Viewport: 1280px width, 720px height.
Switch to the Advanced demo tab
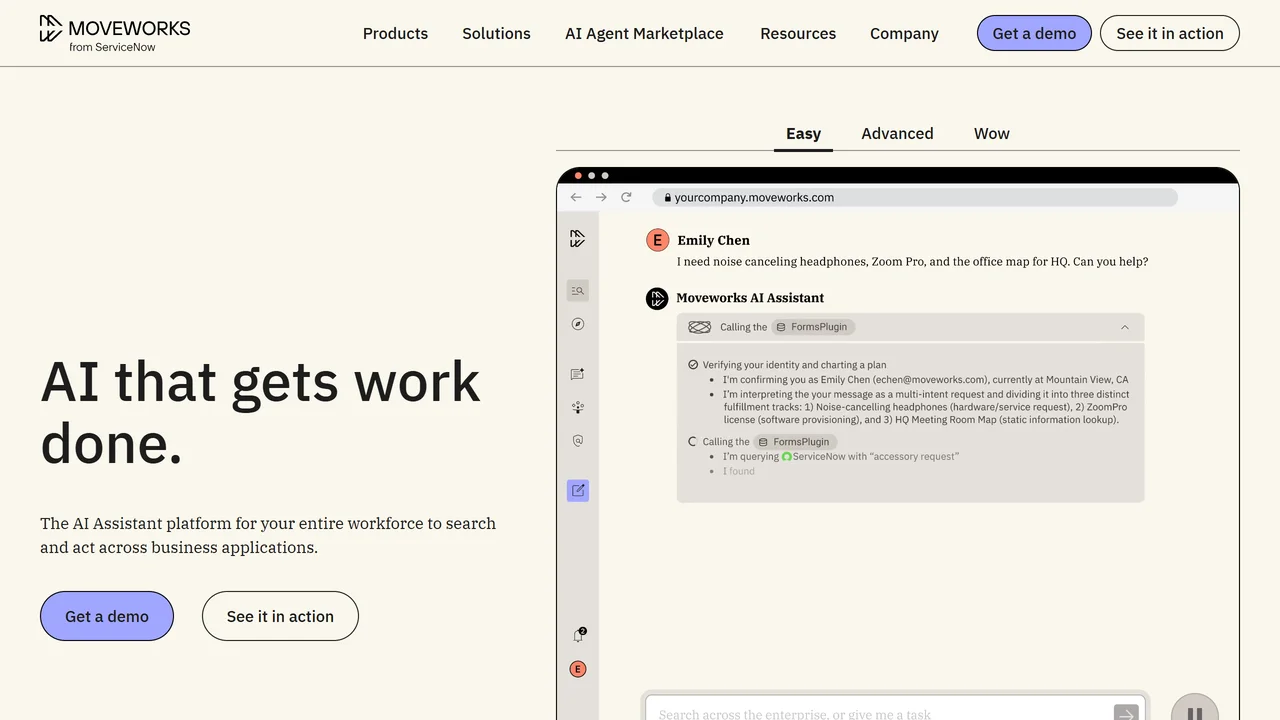click(x=897, y=134)
